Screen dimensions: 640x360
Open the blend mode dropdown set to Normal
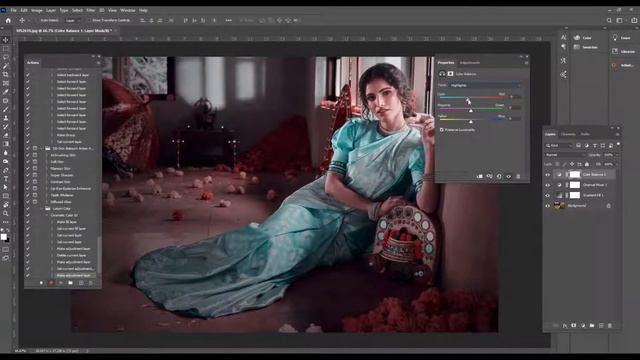(565, 155)
